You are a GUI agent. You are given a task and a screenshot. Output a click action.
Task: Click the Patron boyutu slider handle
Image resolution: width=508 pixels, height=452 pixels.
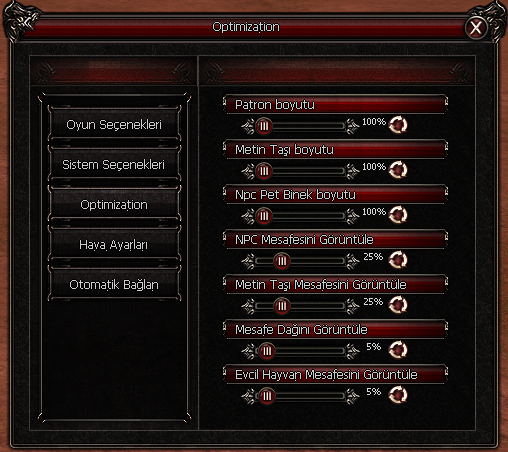264,126
